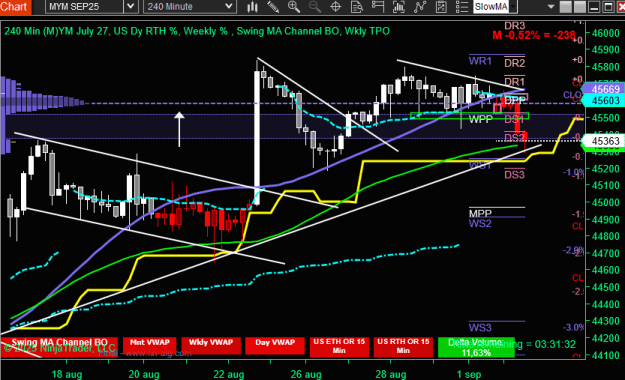Click the 45000 price axis label
Screen dimensions: 625x380
(x=606, y=202)
